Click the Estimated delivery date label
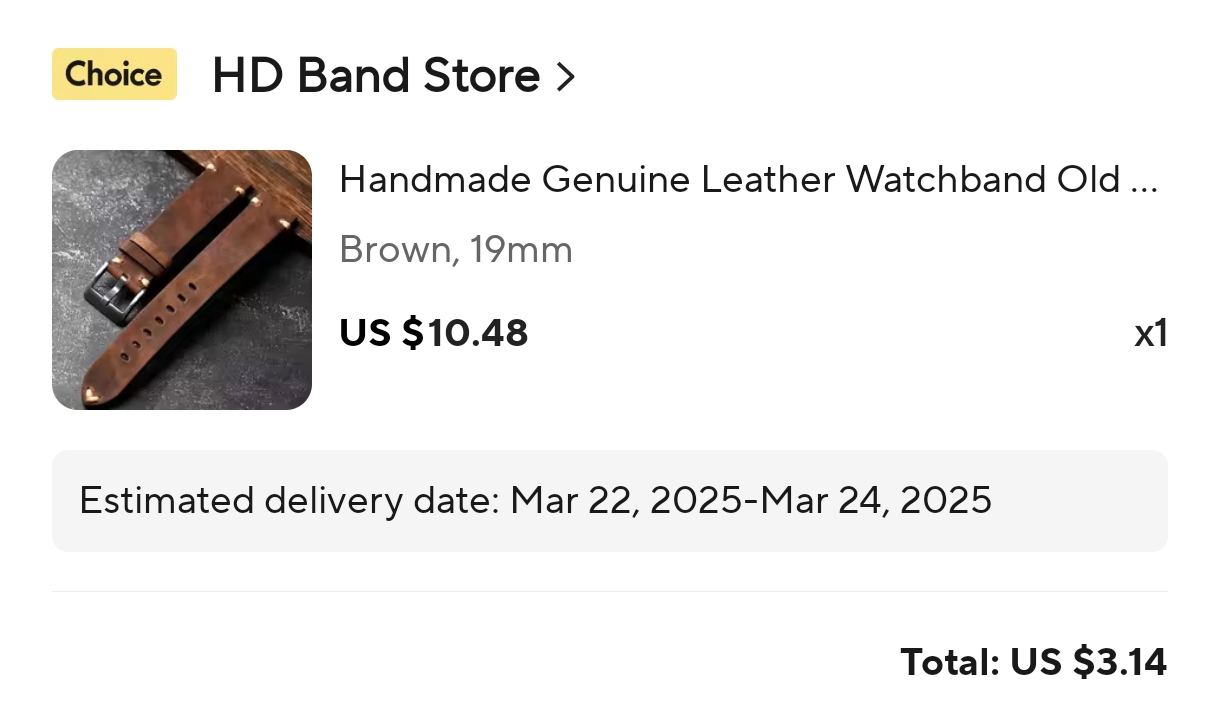Screen dimensions: 1220x711 pos(288,500)
